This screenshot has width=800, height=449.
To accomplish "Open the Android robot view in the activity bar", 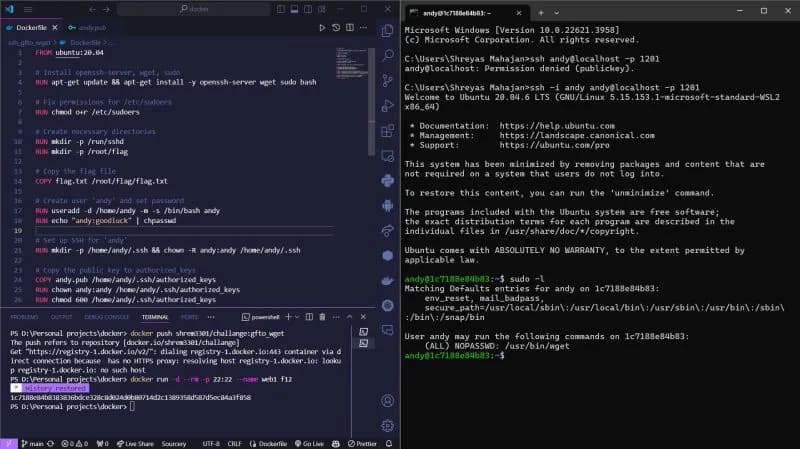I will click(x=388, y=206).
